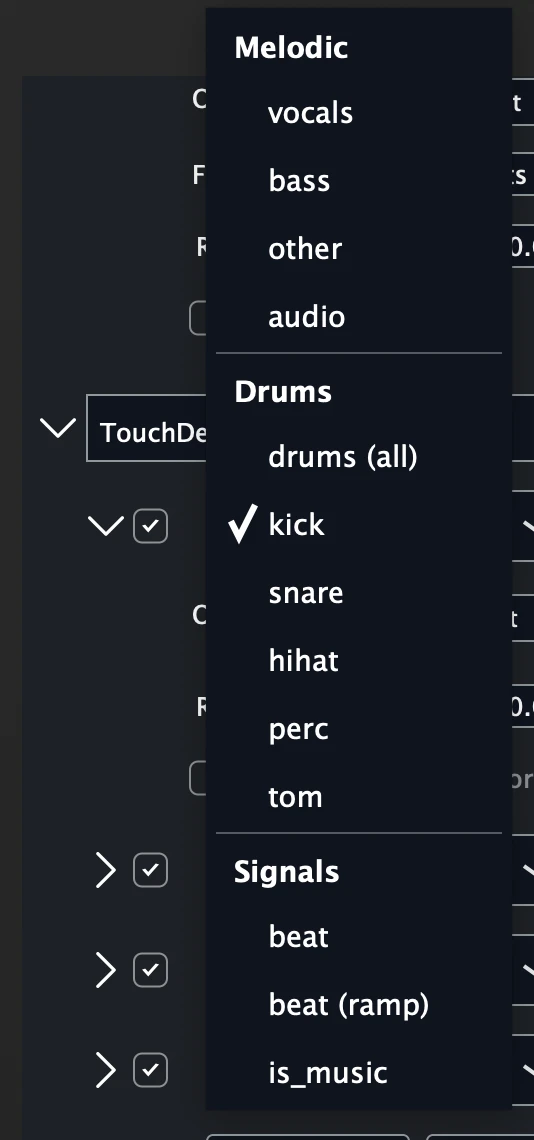This screenshot has height=1140, width=534.
Task: Collapse the TouchDe section chevron
Action: click(x=57, y=428)
